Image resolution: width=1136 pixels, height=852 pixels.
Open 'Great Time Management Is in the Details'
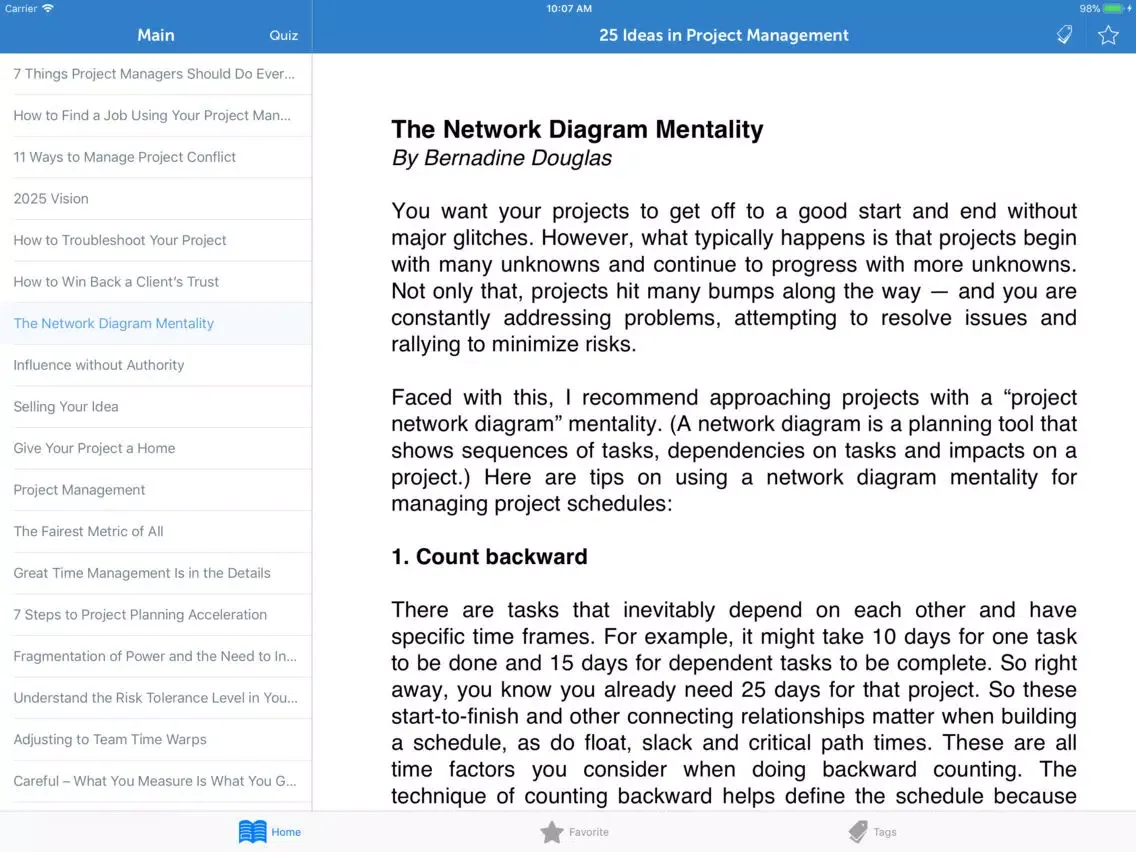[x=156, y=573]
